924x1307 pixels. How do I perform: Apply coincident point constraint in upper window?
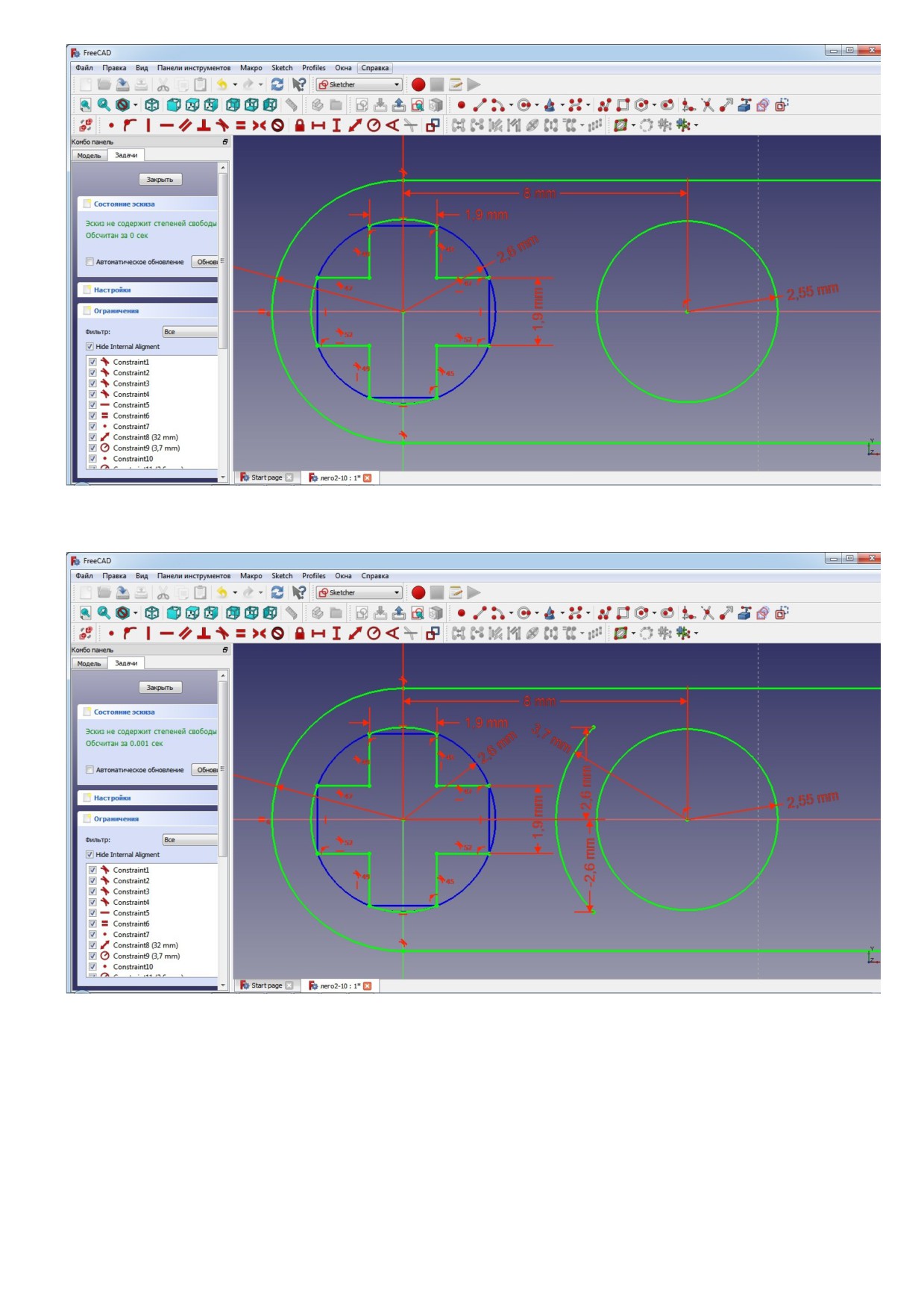[111, 125]
